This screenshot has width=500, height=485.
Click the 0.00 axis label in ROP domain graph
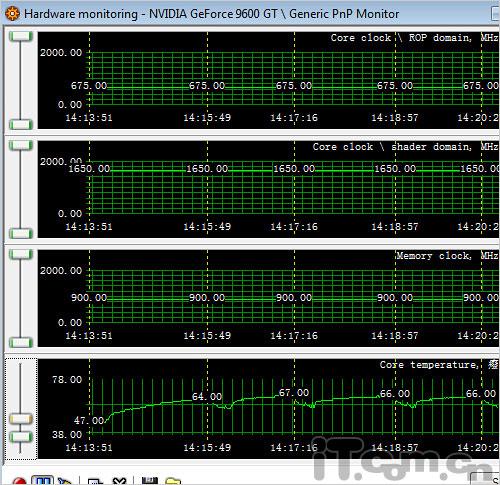(x=70, y=105)
